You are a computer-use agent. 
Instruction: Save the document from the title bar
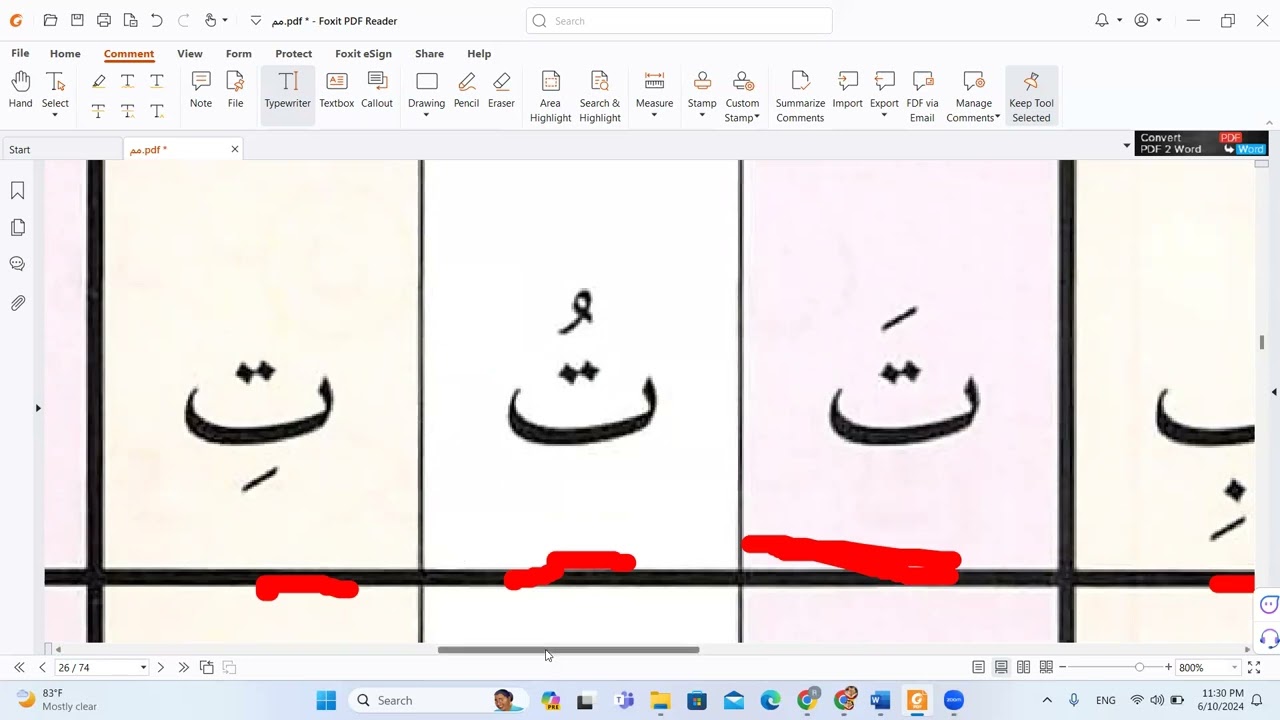77,20
